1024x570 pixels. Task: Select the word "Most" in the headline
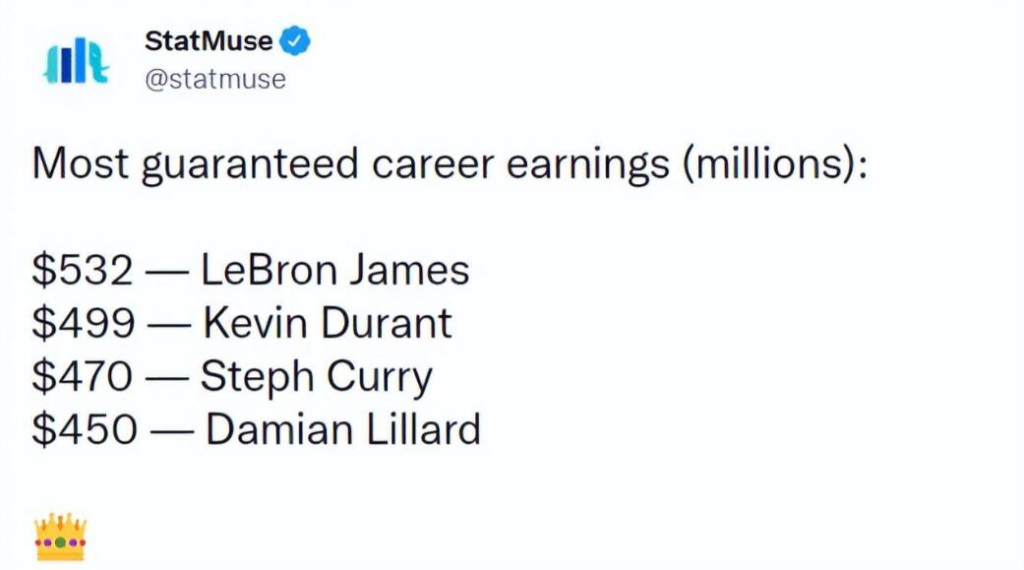pos(80,163)
